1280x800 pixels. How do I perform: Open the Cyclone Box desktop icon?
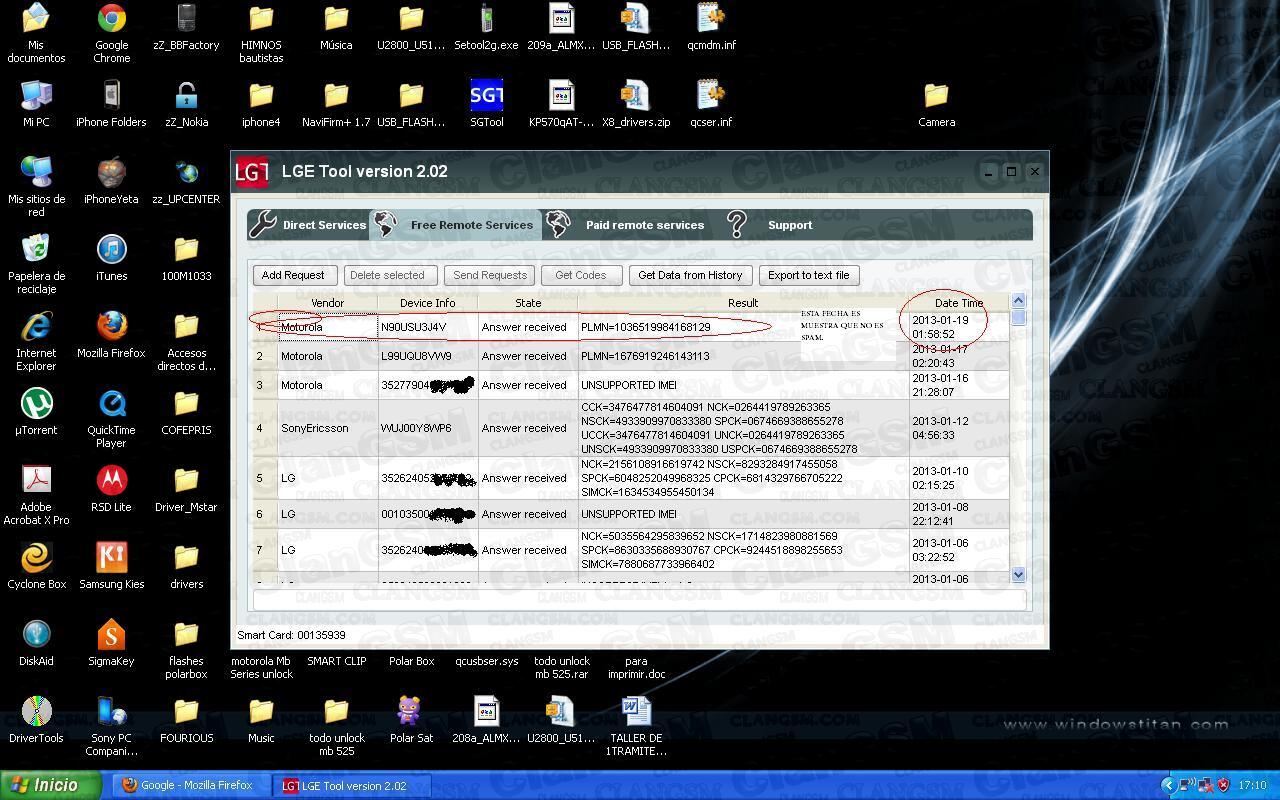36,566
